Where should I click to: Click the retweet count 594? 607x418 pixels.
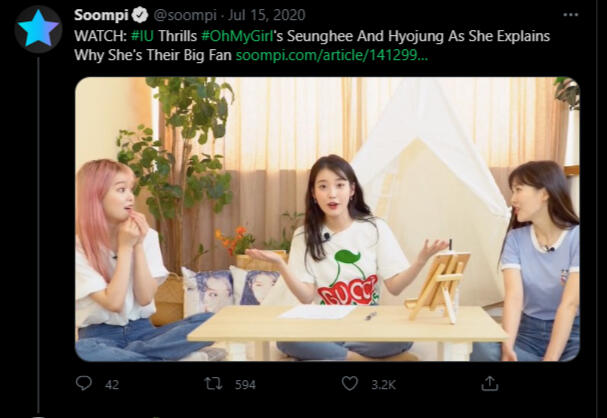pyautogui.click(x=244, y=384)
